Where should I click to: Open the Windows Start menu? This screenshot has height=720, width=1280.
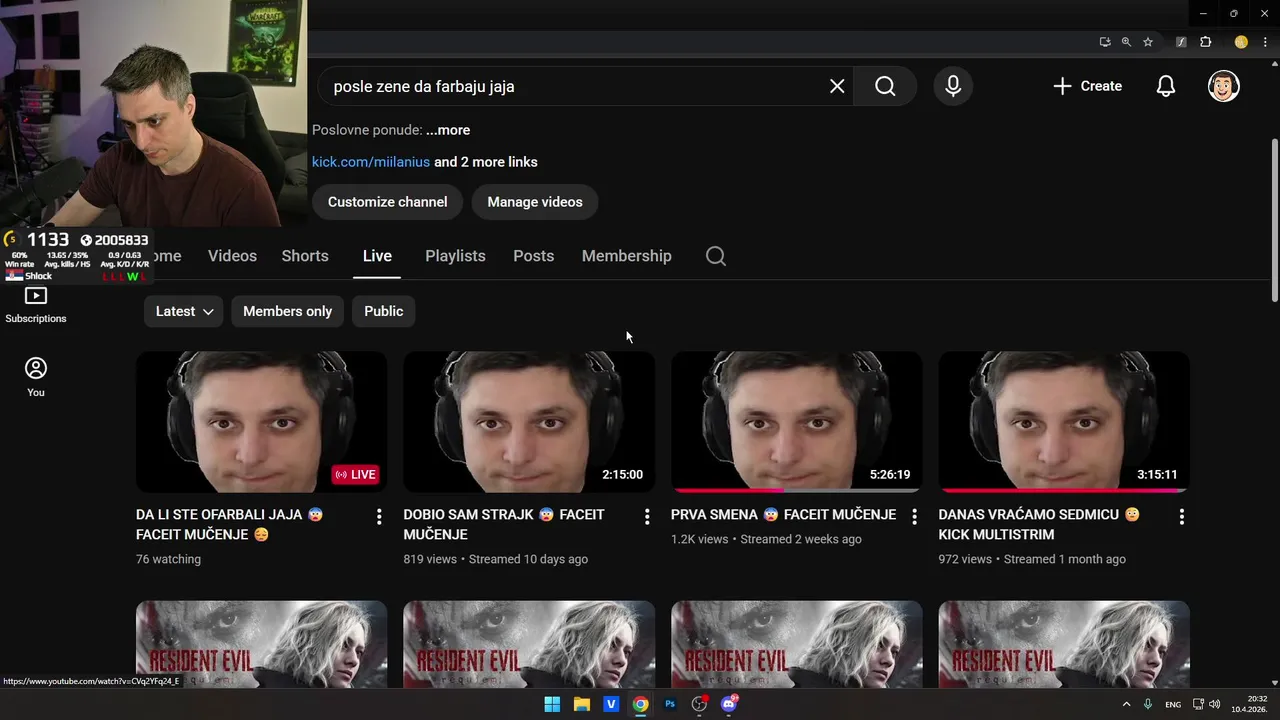pyautogui.click(x=552, y=704)
